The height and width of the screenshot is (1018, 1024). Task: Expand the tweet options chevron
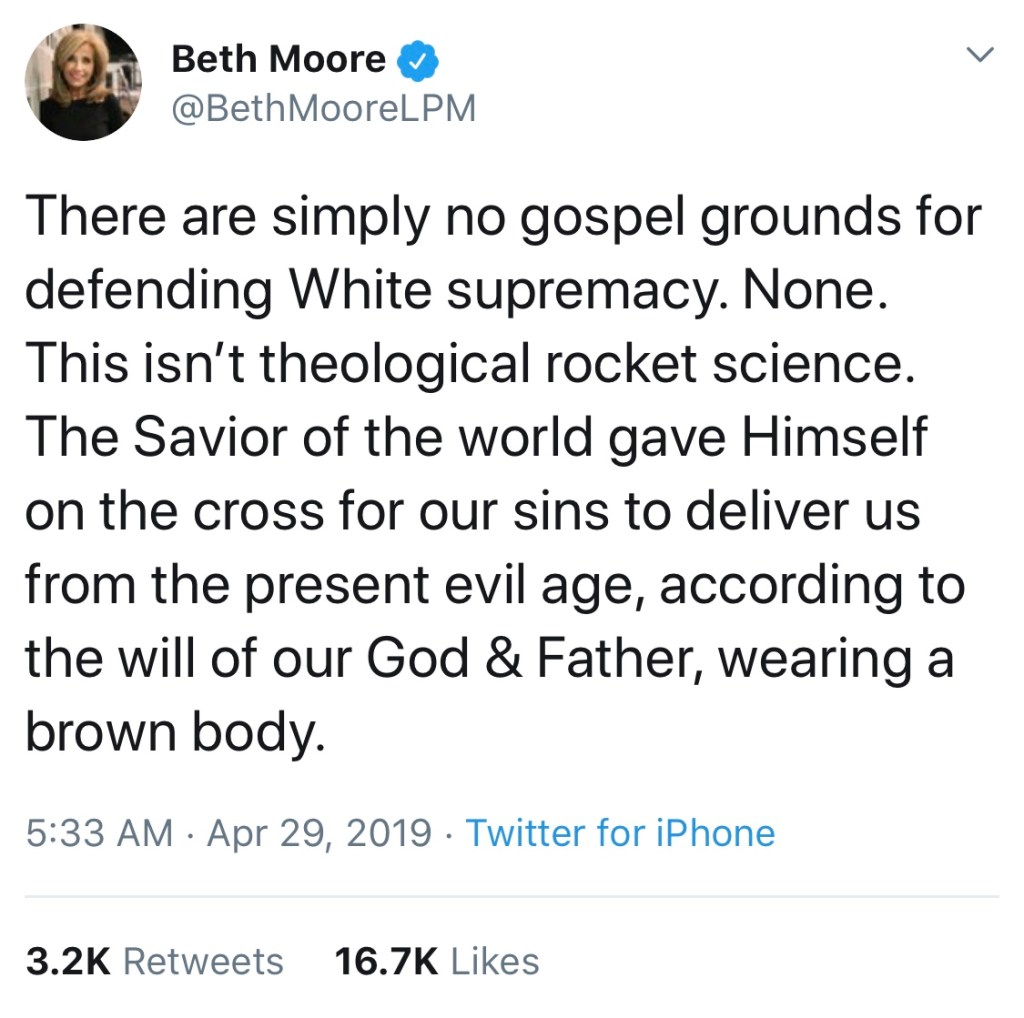(982, 56)
